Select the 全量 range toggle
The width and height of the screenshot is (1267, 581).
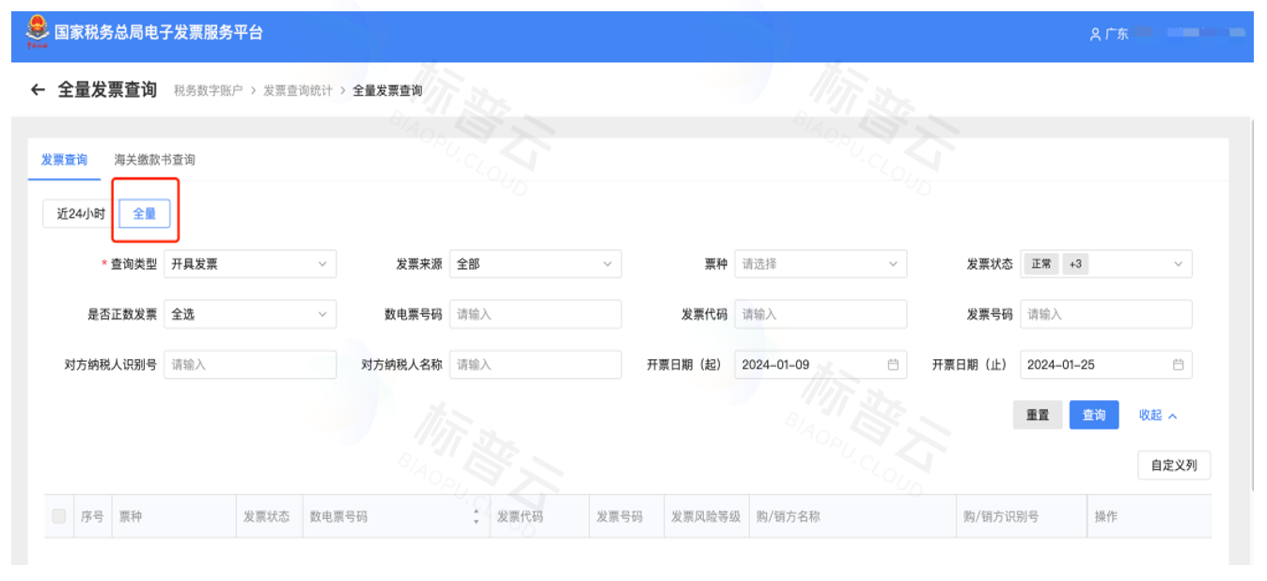pyautogui.click(x=144, y=214)
